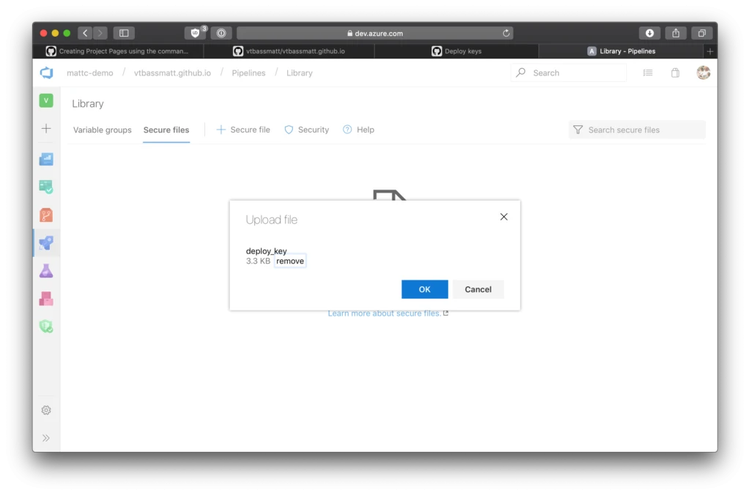
Task: Click 'Library' breadcrumb link
Action: pos(299,73)
